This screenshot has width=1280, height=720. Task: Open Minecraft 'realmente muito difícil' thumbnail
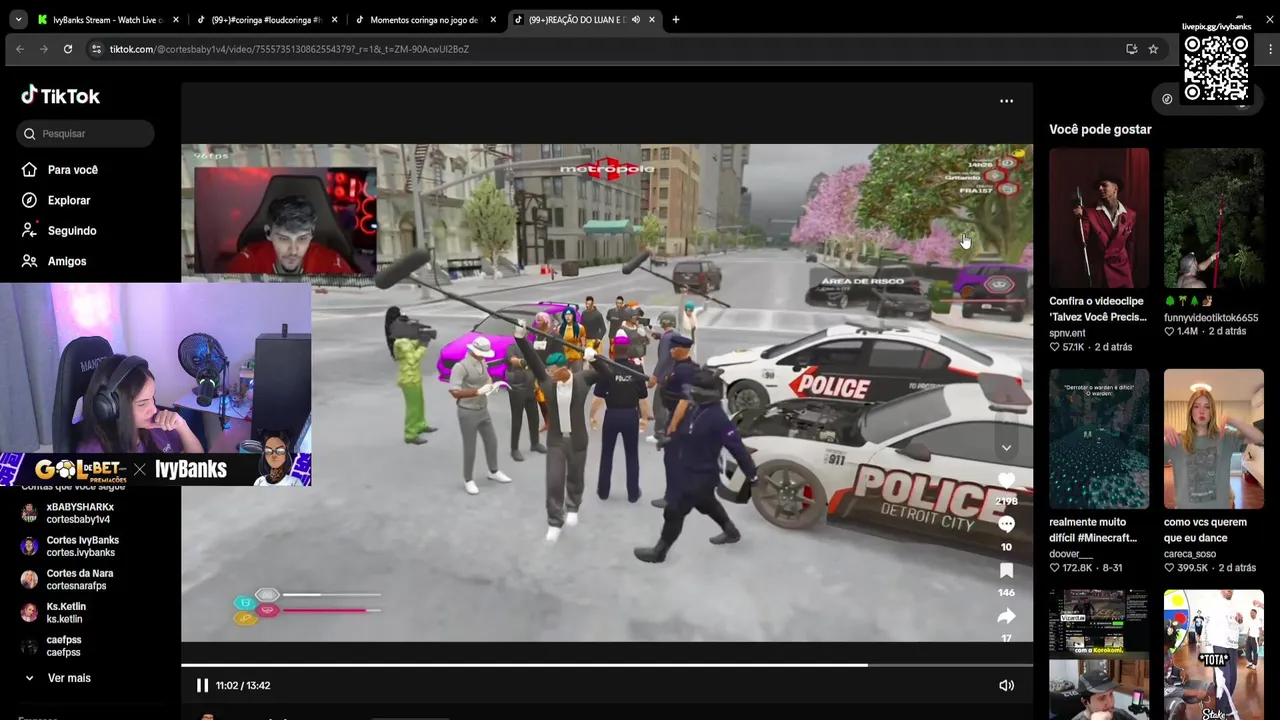point(1099,439)
